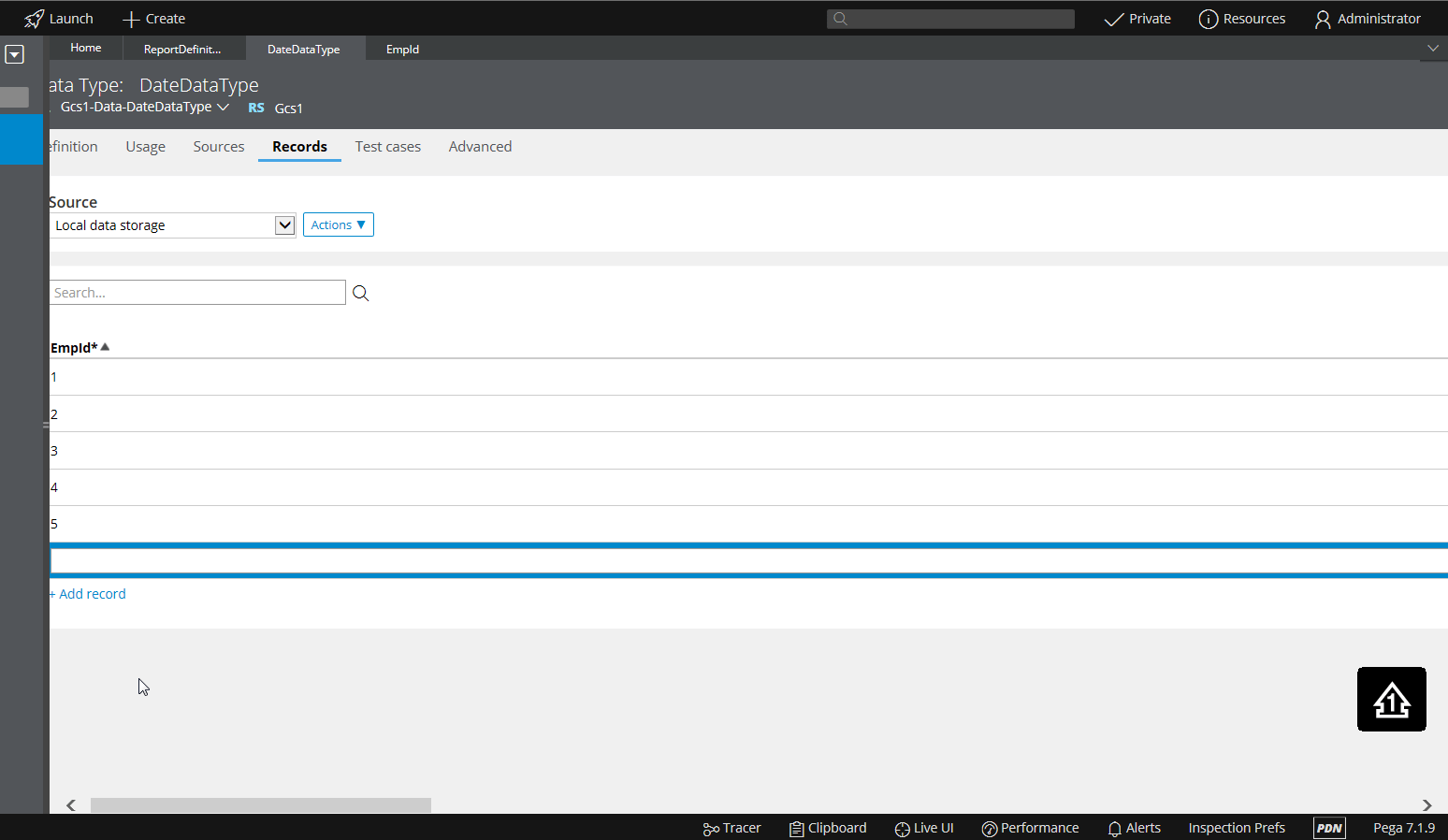
Task: Run the record search magnifier icon
Action: pyautogui.click(x=360, y=293)
